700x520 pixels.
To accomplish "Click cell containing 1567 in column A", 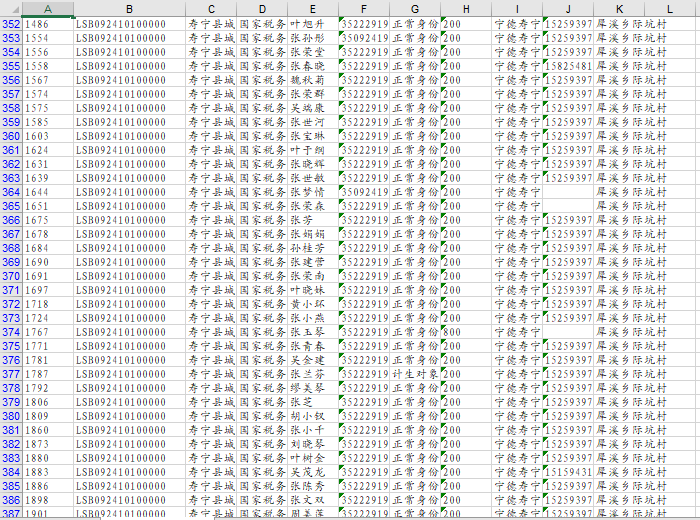I will [x=48, y=80].
